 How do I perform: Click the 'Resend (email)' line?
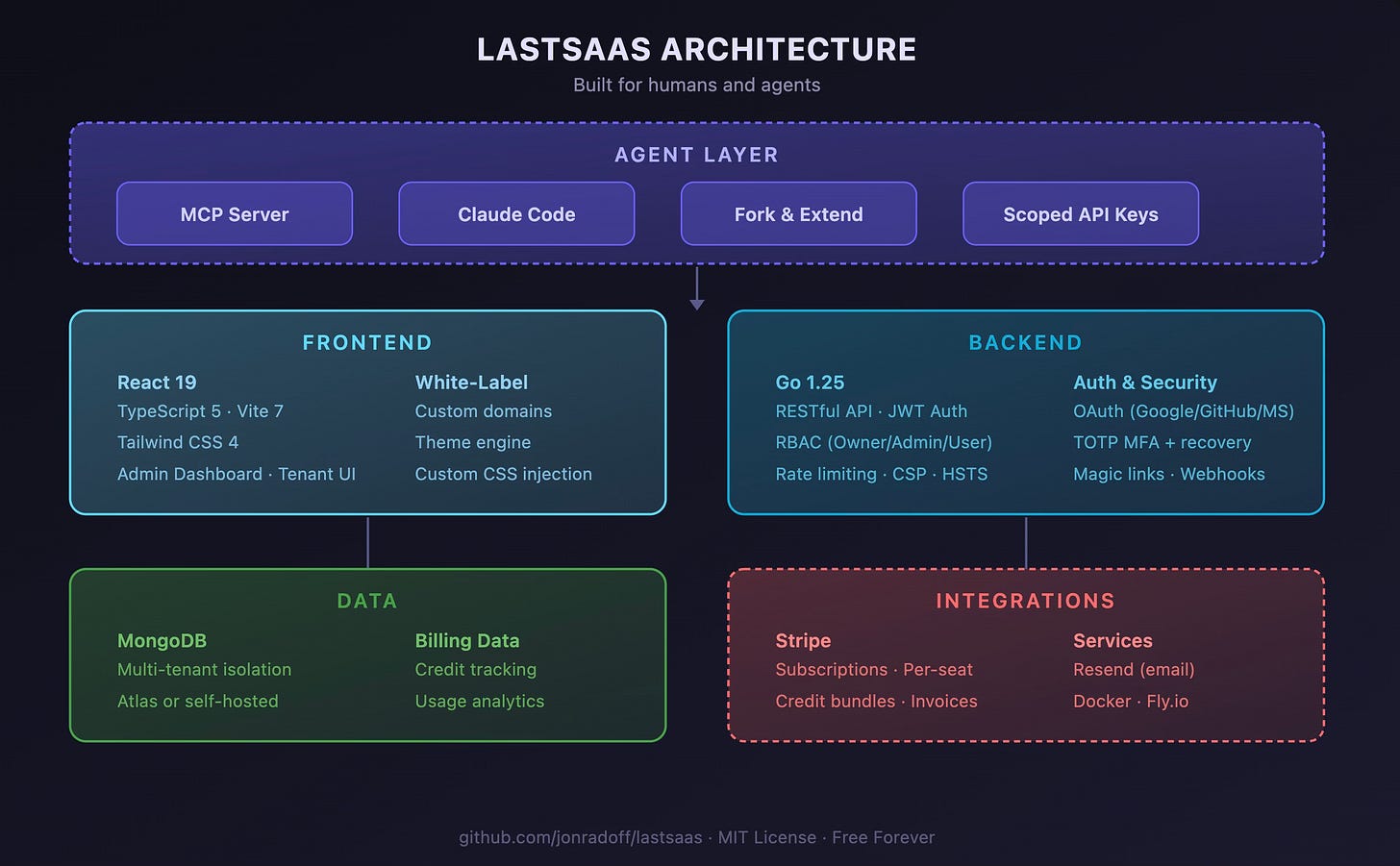click(x=1134, y=670)
